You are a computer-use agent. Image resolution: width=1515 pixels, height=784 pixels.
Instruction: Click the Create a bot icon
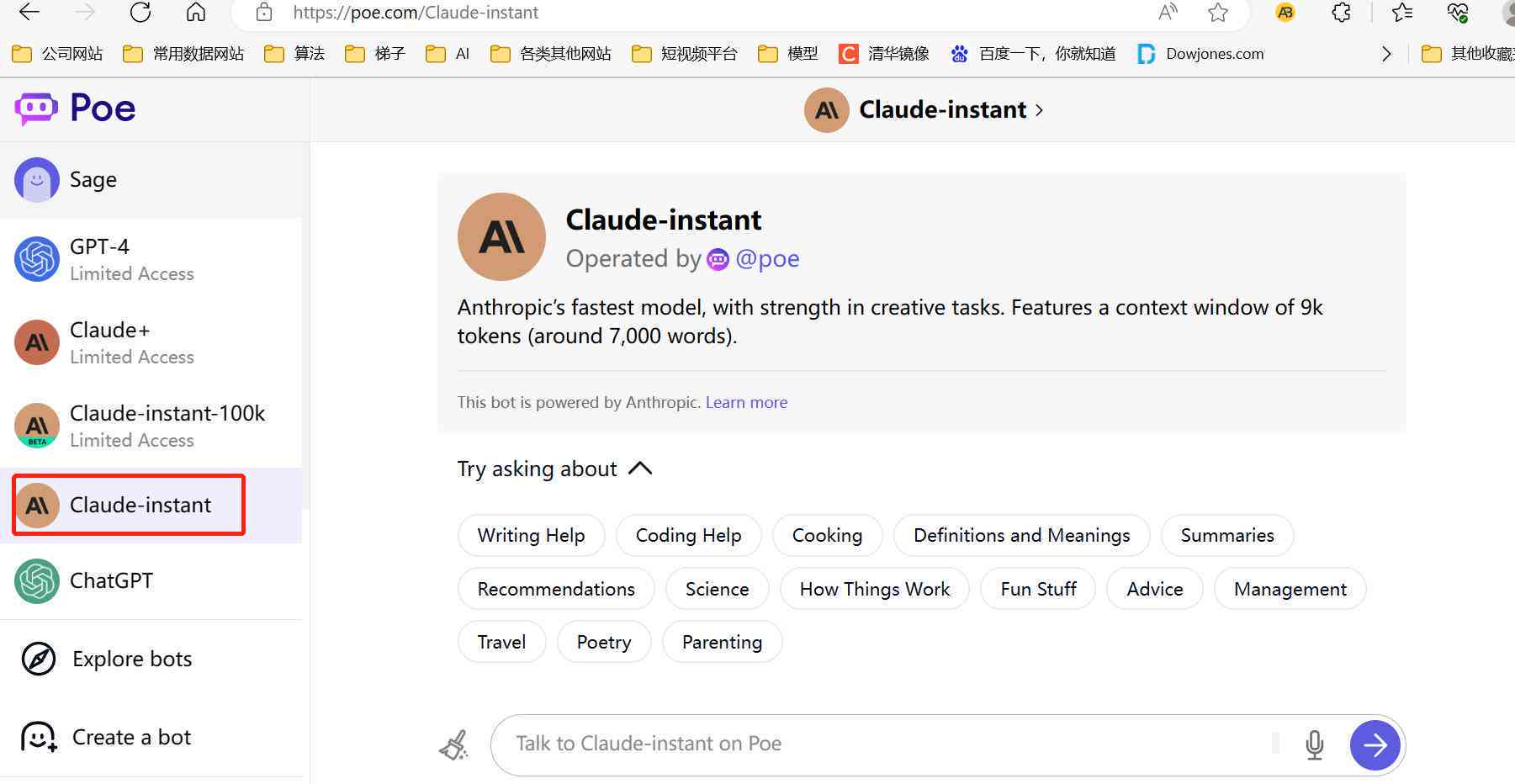pos(39,737)
